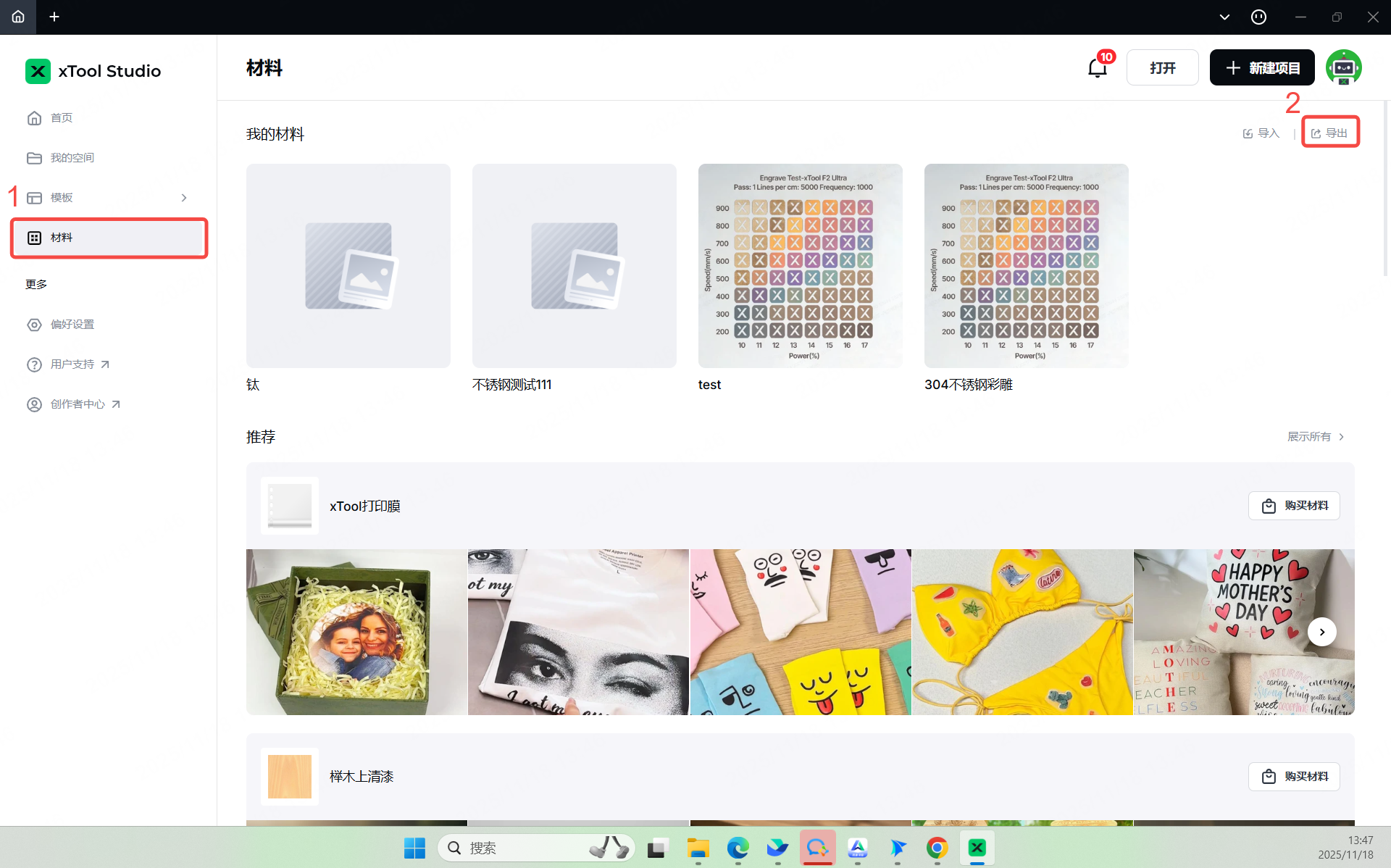
Task: Click the feedback smiley icon in the title bar
Action: tap(1258, 17)
